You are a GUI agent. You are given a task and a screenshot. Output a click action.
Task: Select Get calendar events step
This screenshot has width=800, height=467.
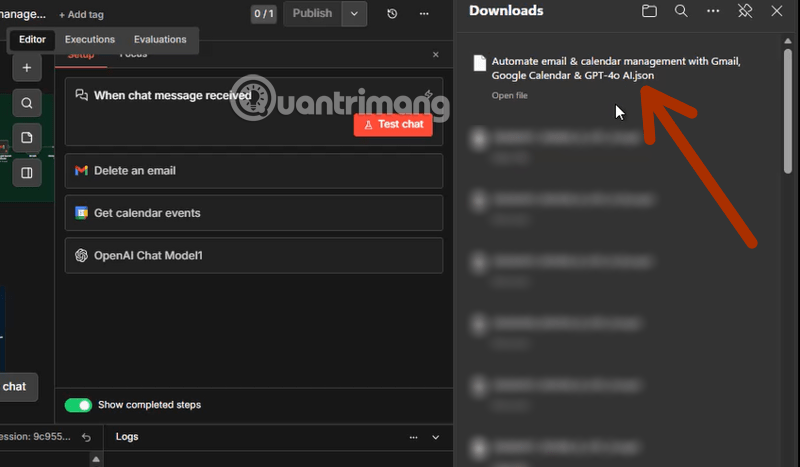tap(254, 213)
